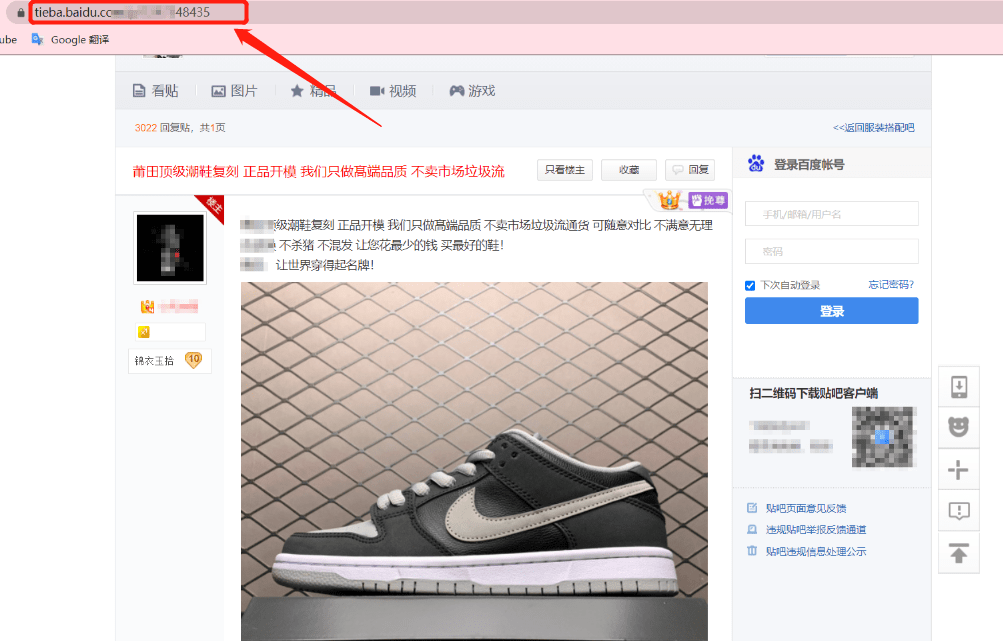Click the phone/email/username input field
1003x641 pixels.
click(831, 214)
